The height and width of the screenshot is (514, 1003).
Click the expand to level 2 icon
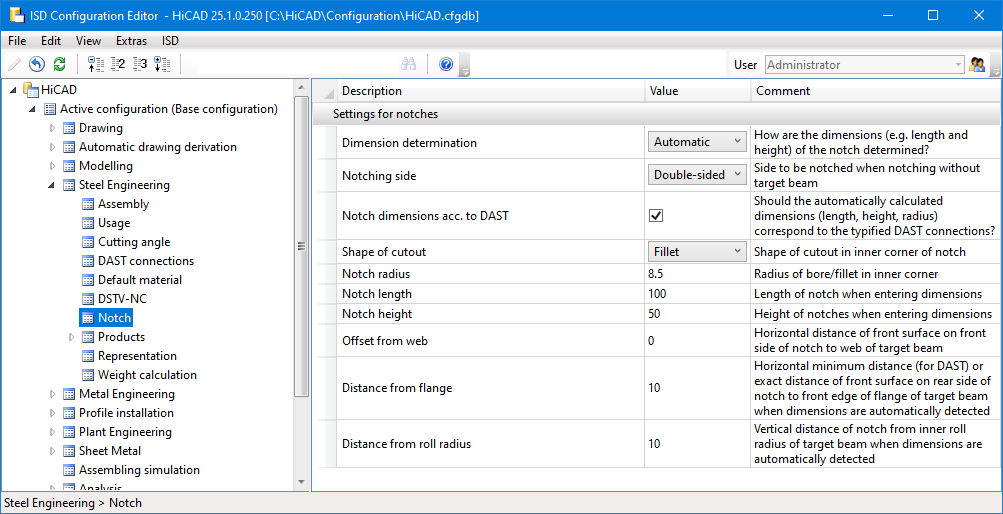click(x=118, y=64)
